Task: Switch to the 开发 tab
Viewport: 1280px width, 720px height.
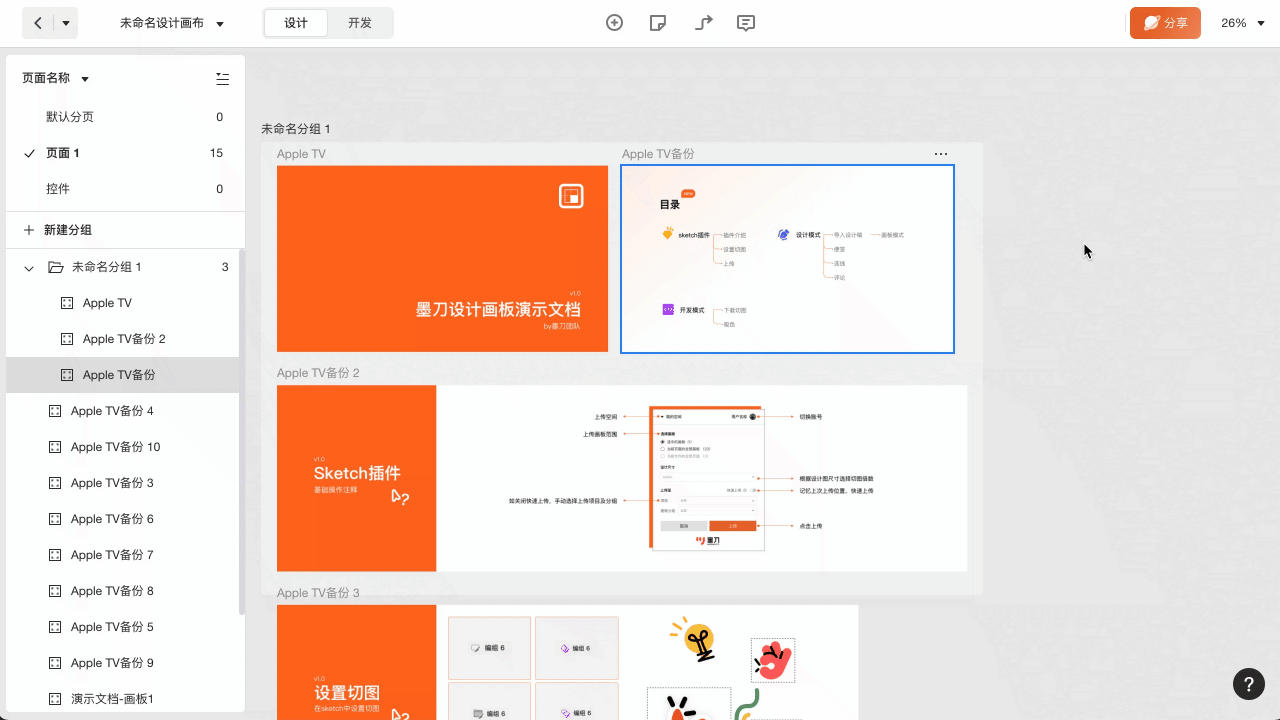Action: coord(360,23)
